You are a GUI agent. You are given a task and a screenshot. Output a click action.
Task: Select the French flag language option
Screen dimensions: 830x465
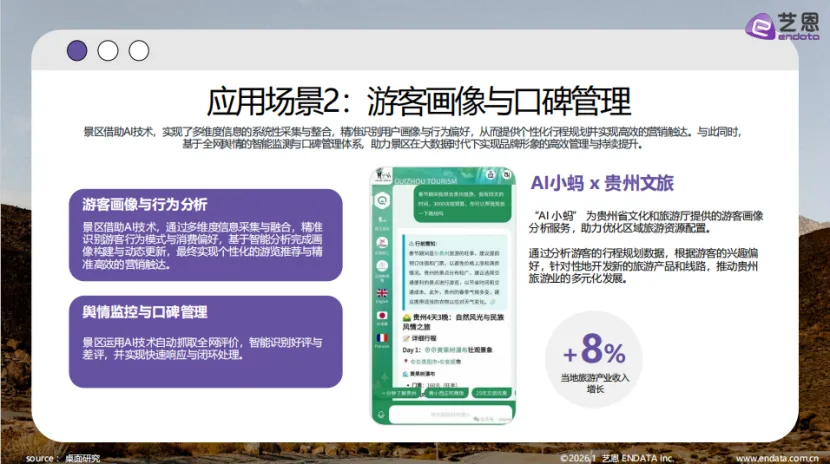tap(382, 338)
